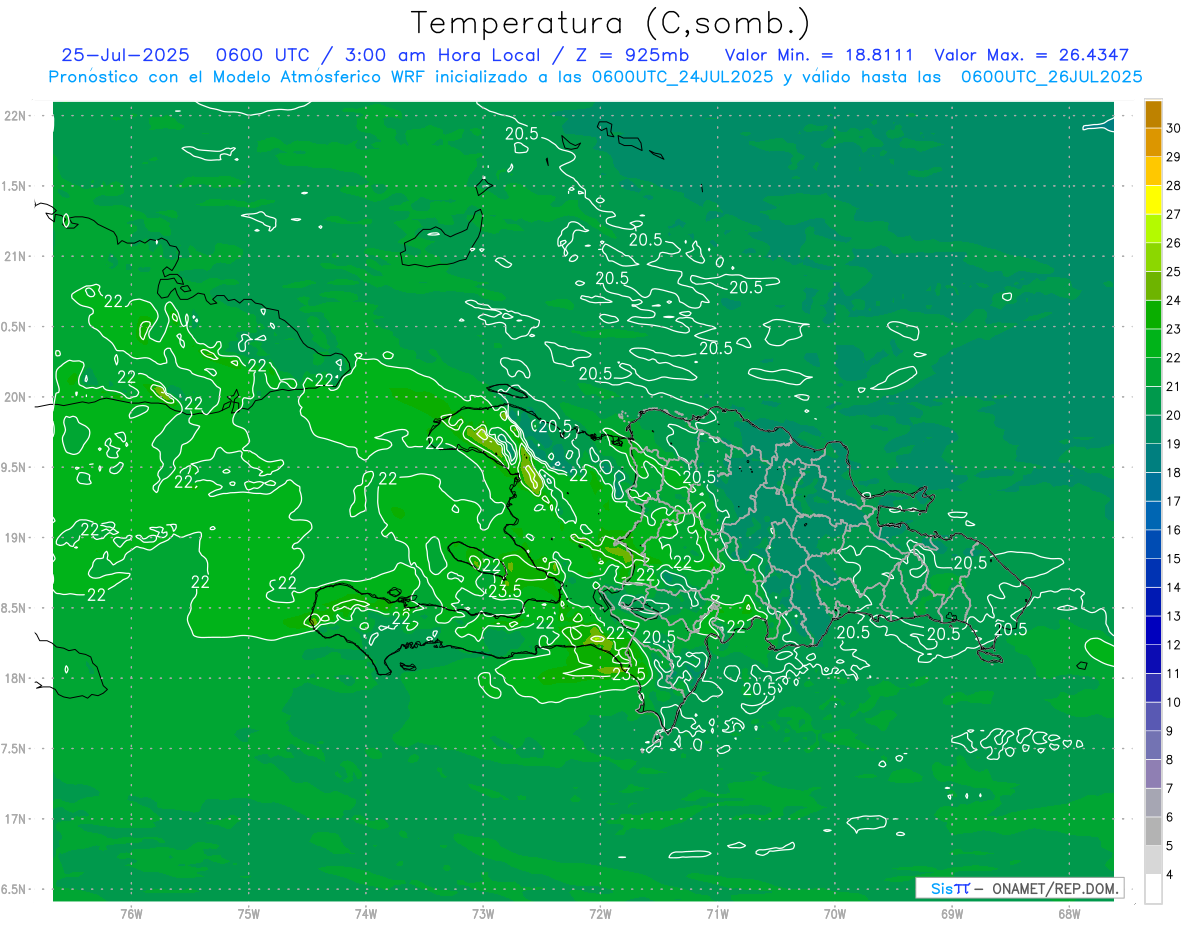
Task: Click the '20N' latitude axis label
Action: [15, 397]
